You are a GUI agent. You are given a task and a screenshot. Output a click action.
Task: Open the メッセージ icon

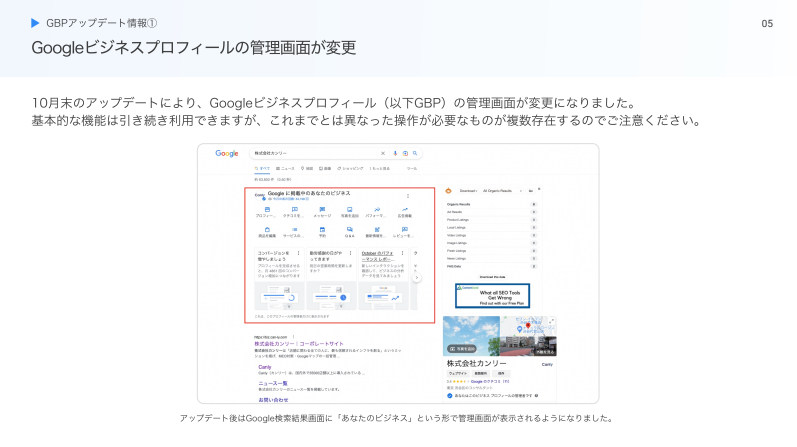pos(322,210)
